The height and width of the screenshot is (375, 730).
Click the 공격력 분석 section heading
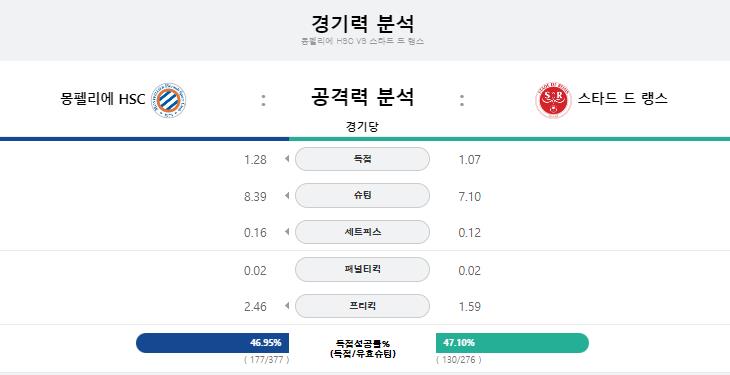[x=362, y=97]
